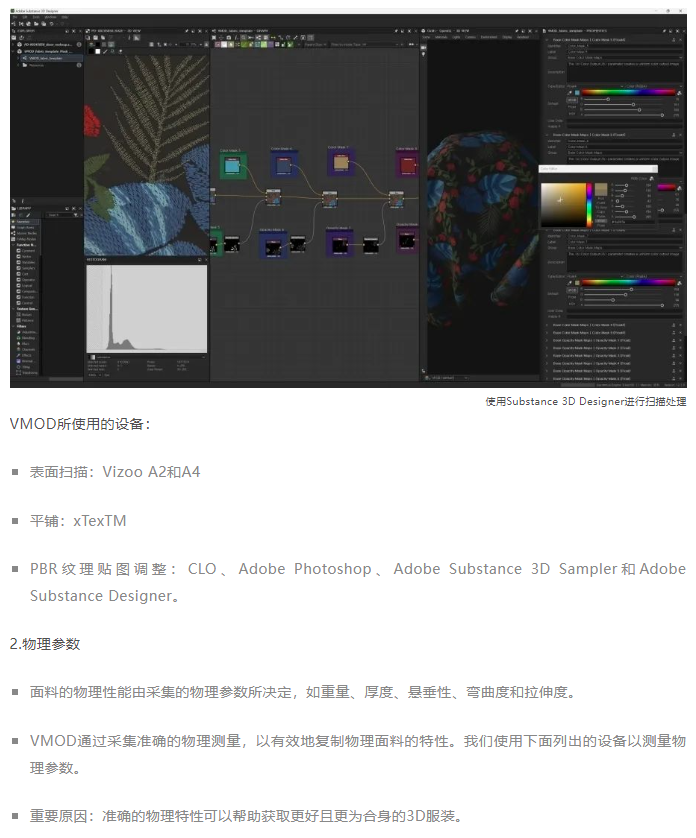This screenshot has width=696, height=838.
Task: Click the text '表面扫描：Vizoo A2和A4'
Action: pyautogui.click(x=115, y=472)
